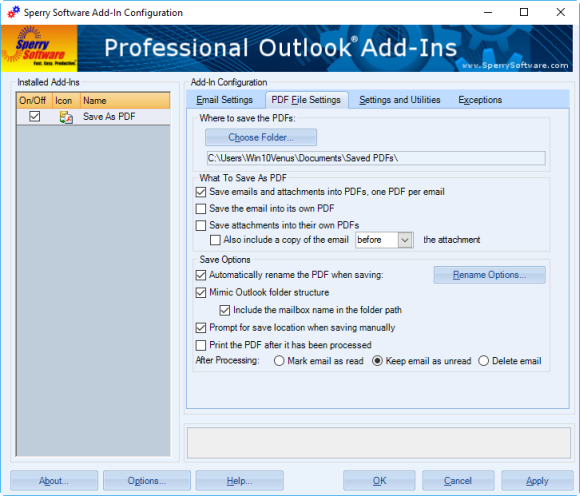Click the Save As PDF add-in icon
Screen dimensions: 580x496
click(65, 117)
